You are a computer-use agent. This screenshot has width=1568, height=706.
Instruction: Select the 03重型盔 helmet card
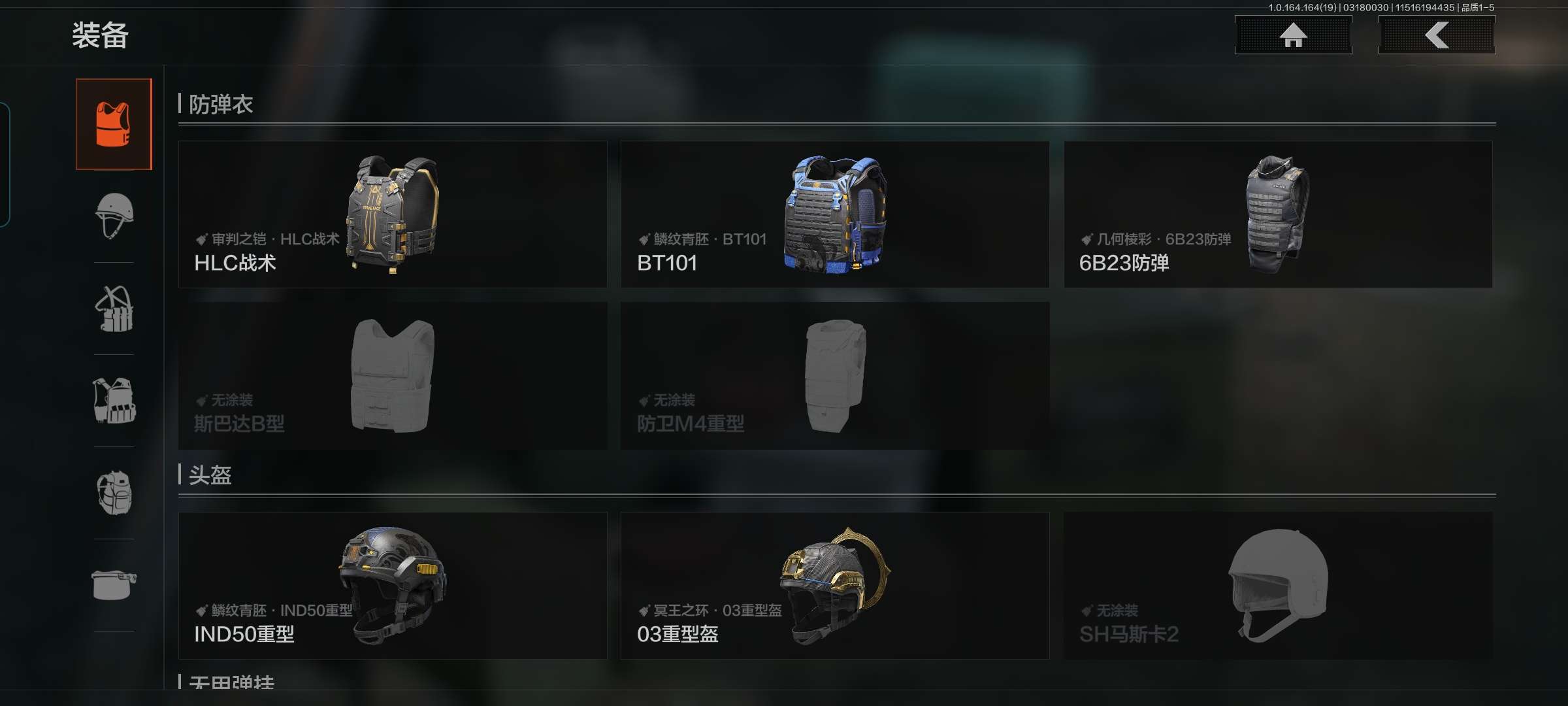(x=835, y=586)
